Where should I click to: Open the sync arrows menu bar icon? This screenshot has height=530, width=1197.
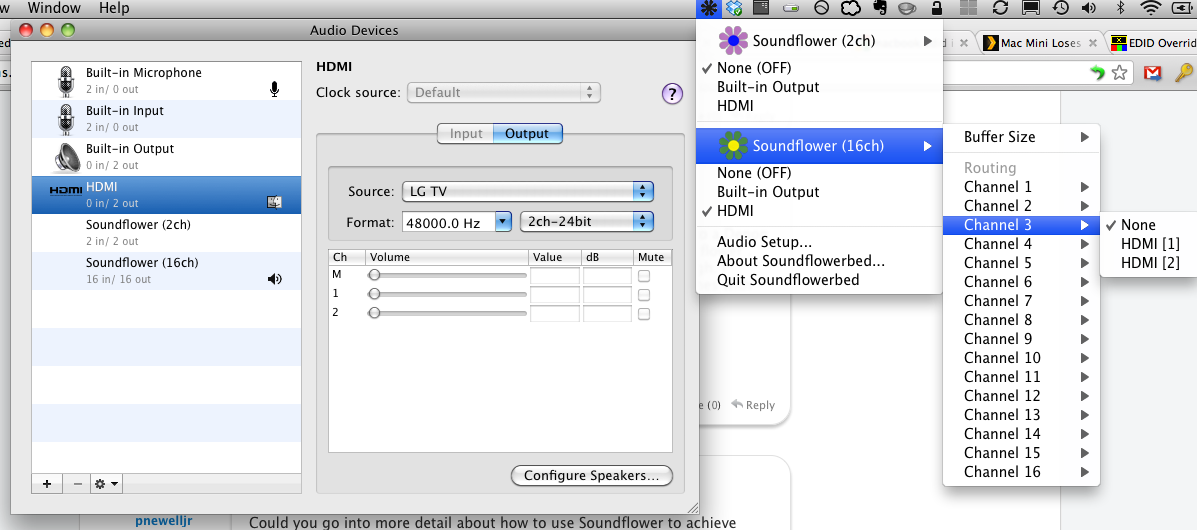pos(999,8)
